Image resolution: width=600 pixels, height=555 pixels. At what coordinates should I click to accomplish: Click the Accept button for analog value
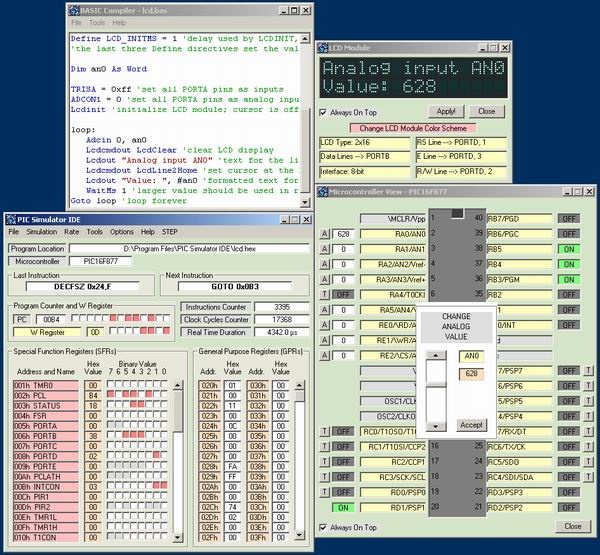(x=470, y=424)
